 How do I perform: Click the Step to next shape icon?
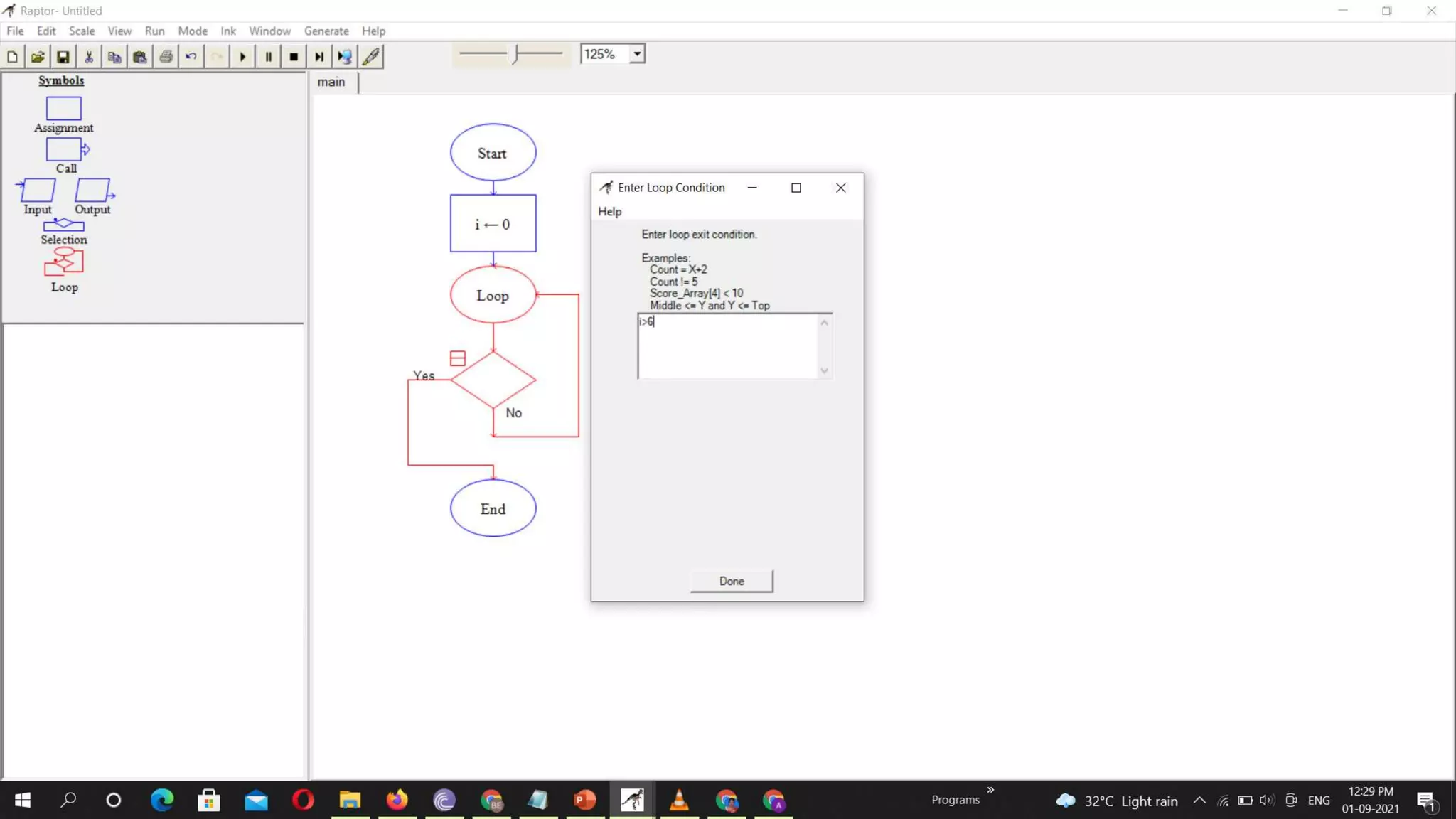point(319,57)
